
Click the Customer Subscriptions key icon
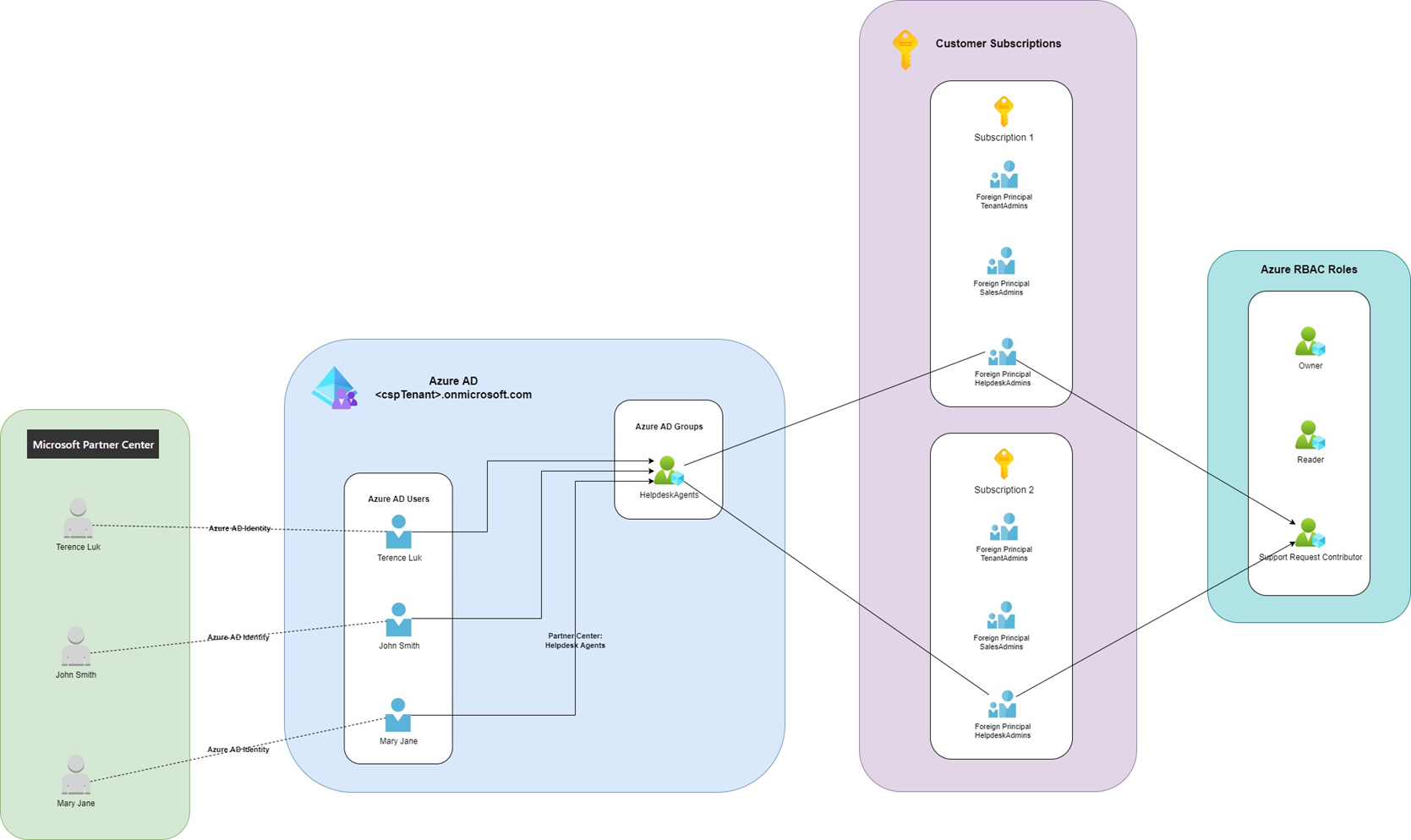pyautogui.click(x=905, y=50)
